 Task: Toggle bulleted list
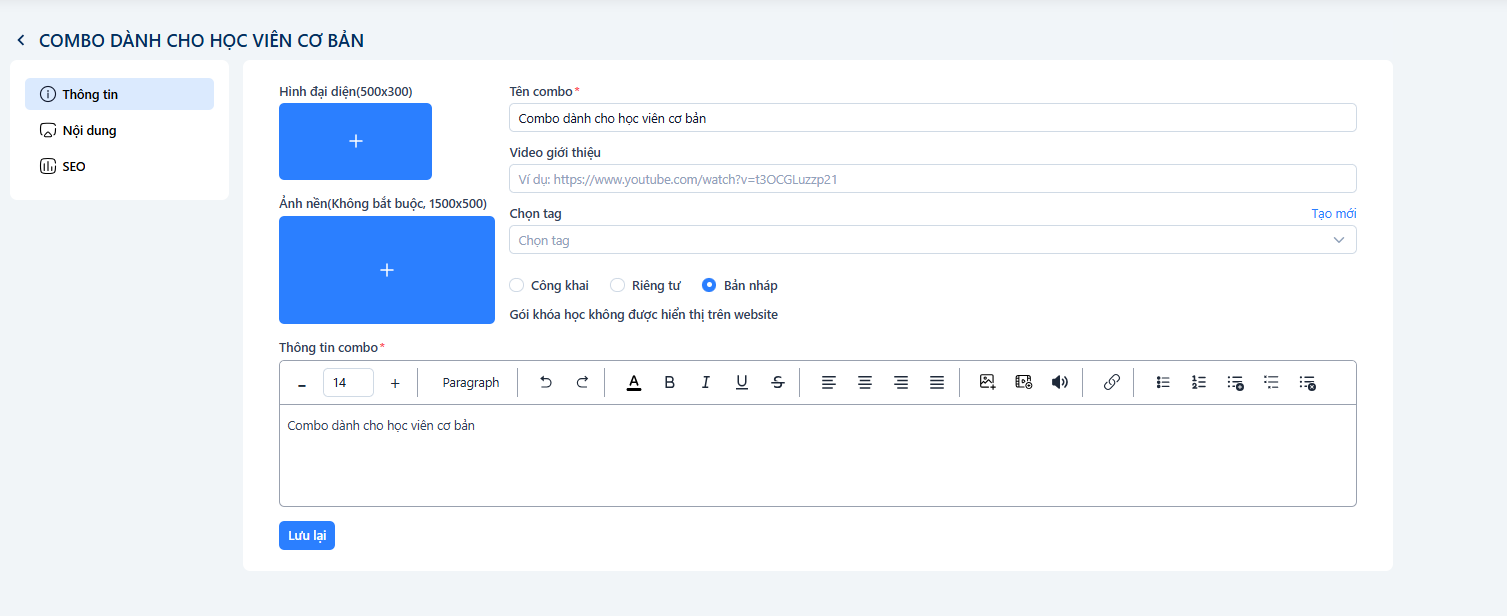[x=1163, y=382]
